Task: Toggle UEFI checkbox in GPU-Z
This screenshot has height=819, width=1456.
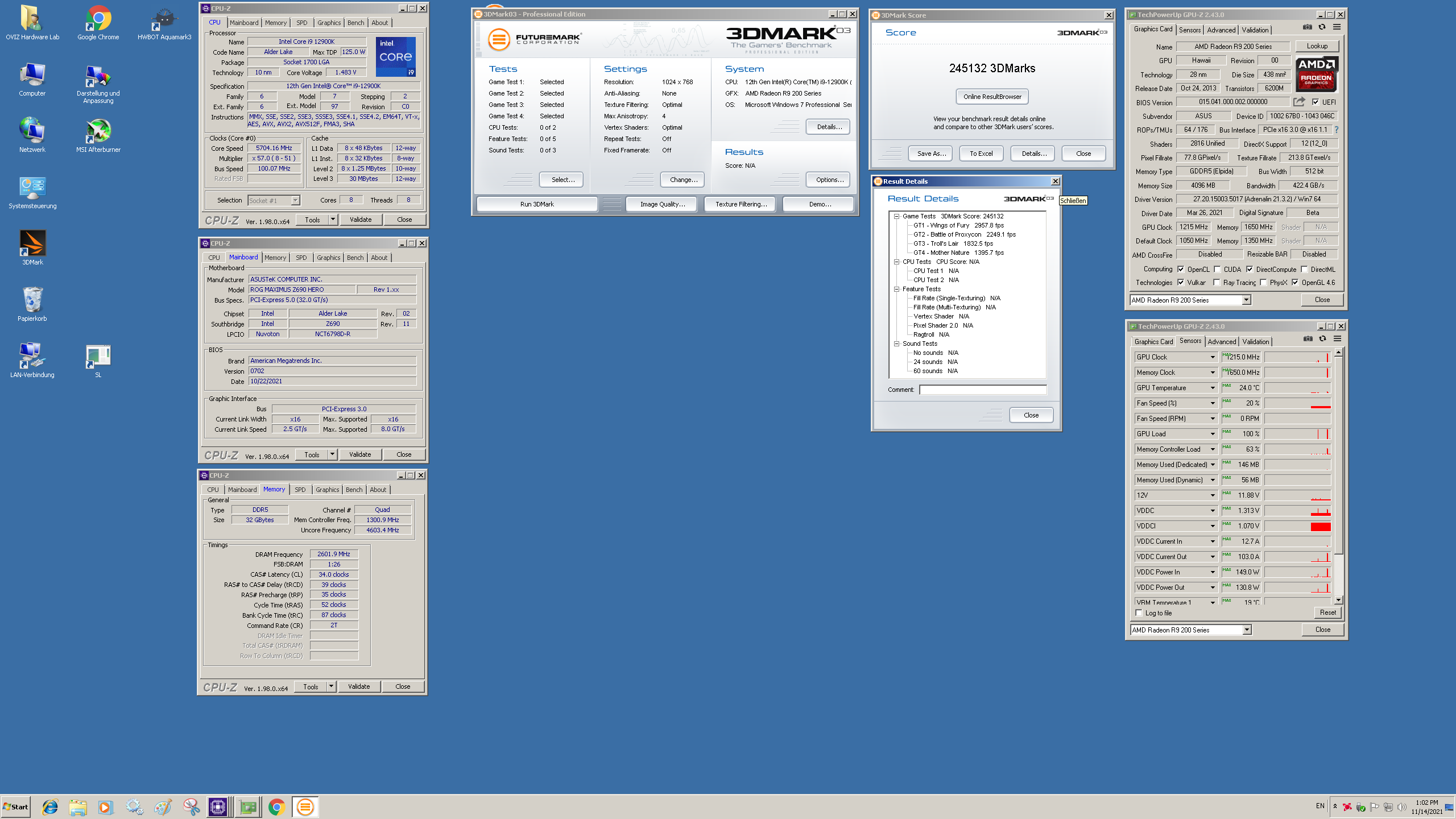Action: point(1316,102)
